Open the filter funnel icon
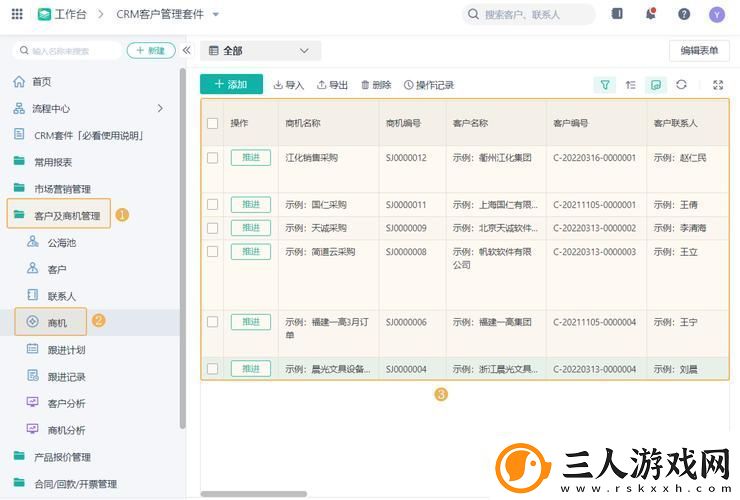This screenshot has height=500, width=740. coord(605,85)
